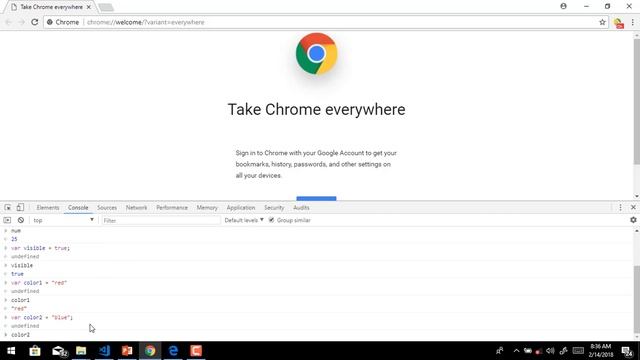Clear the console with the ban icon
The image size is (640, 360).
pyautogui.click(x=21, y=220)
